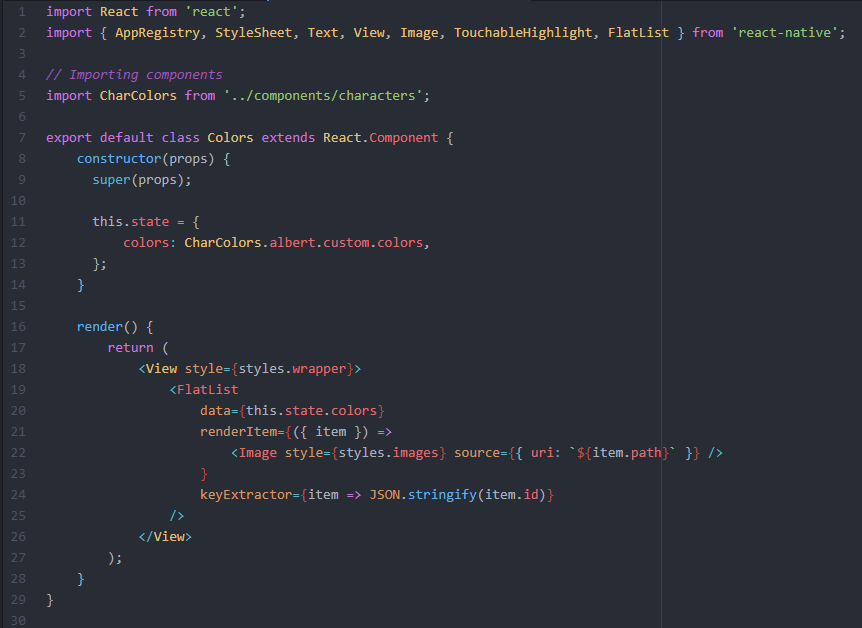Viewport: 862px width, 628px height.
Task: Click the keyExtractor prop
Action: [246, 494]
